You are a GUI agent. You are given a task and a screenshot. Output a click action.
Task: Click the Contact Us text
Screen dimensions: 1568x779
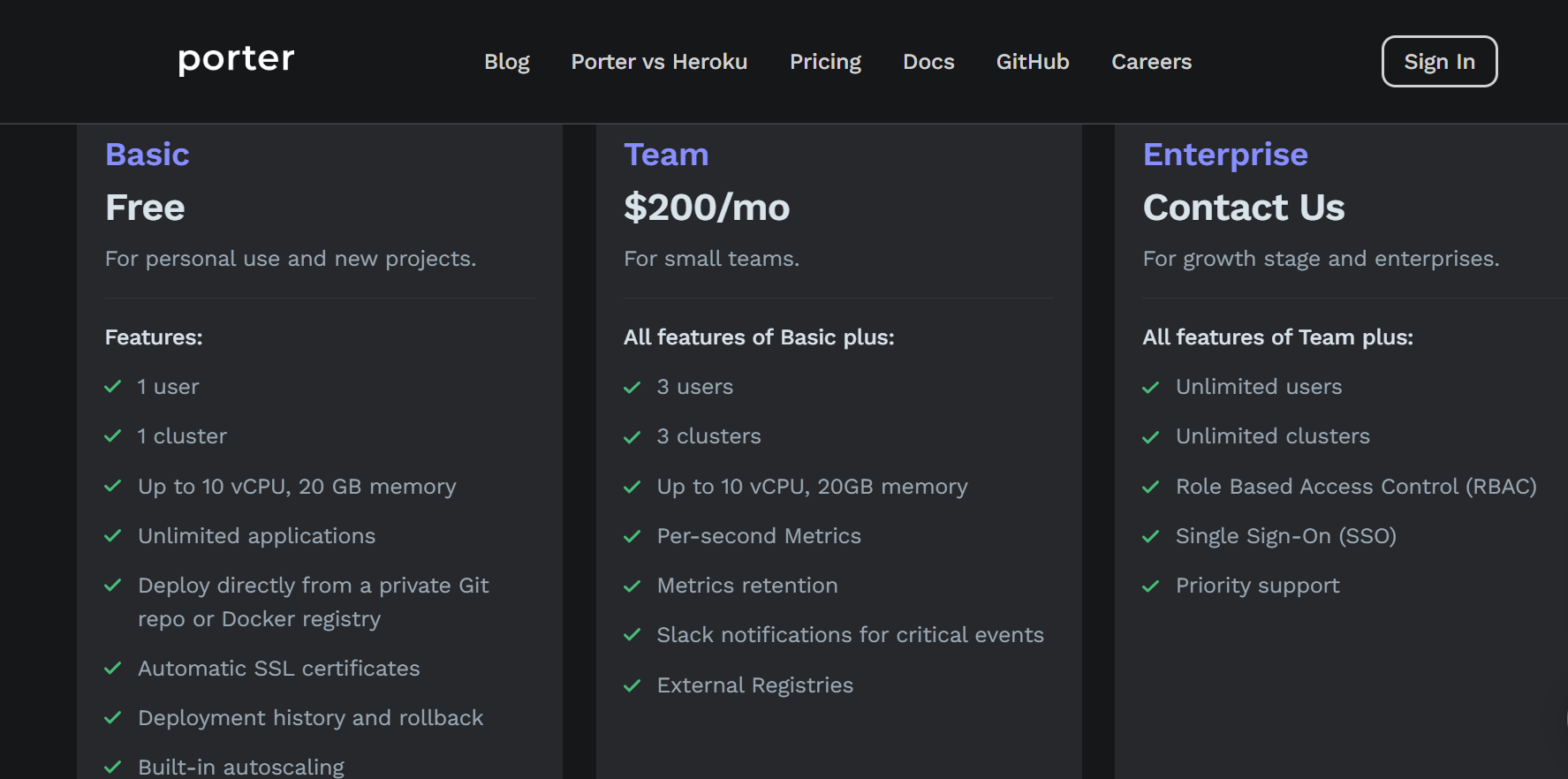click(1244, 208)
